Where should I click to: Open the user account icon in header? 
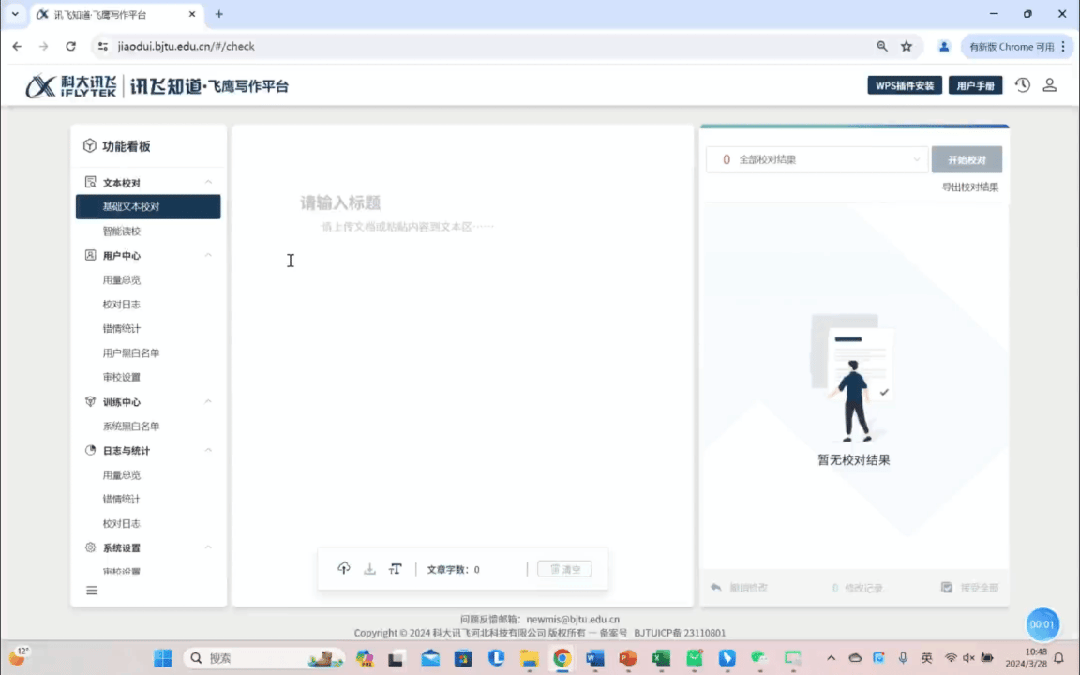pyautogui.click(x=1049, y=85)
